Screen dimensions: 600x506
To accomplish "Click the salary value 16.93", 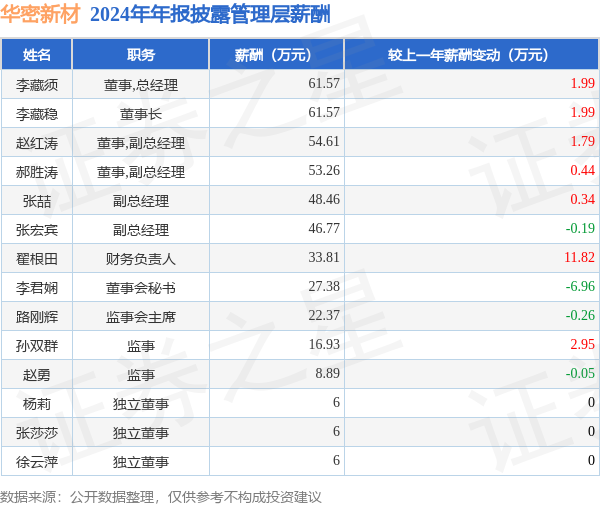I will coord(324,344).
